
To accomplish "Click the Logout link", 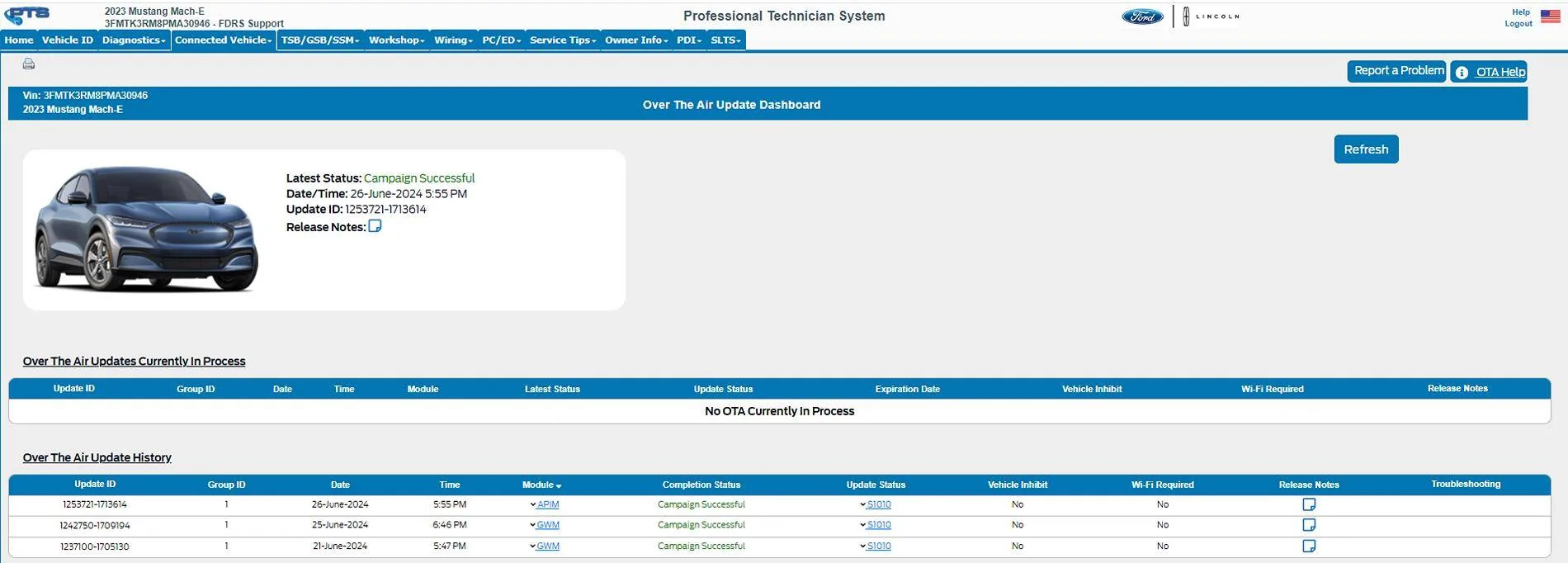I will tap(1518, 24).
